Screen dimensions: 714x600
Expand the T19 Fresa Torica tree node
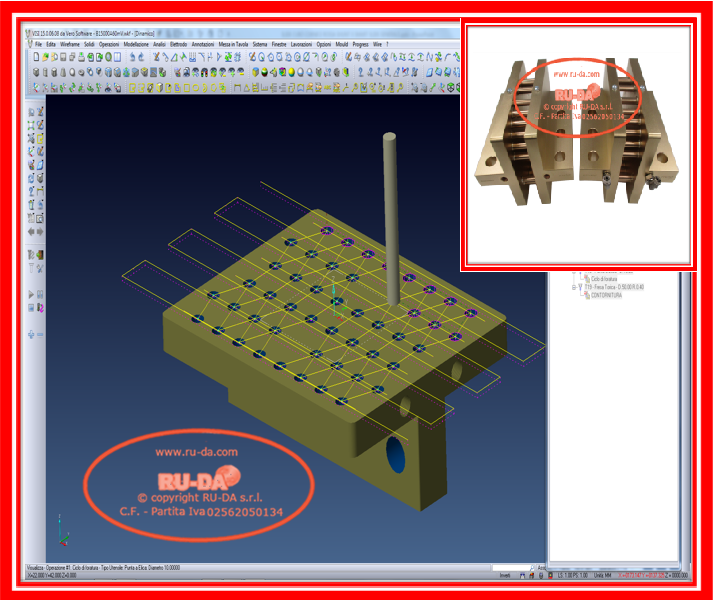click(575, 286)
